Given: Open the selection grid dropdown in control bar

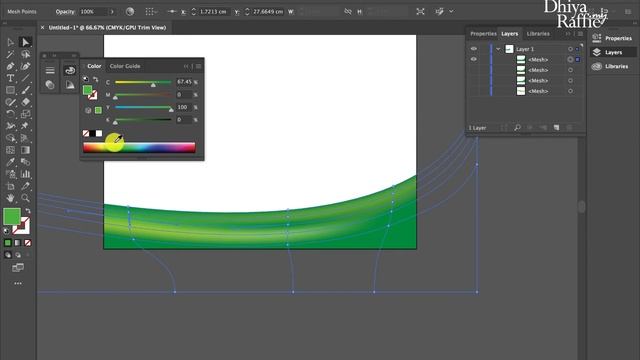Looking at the screenshot, I should click(152, 12).
